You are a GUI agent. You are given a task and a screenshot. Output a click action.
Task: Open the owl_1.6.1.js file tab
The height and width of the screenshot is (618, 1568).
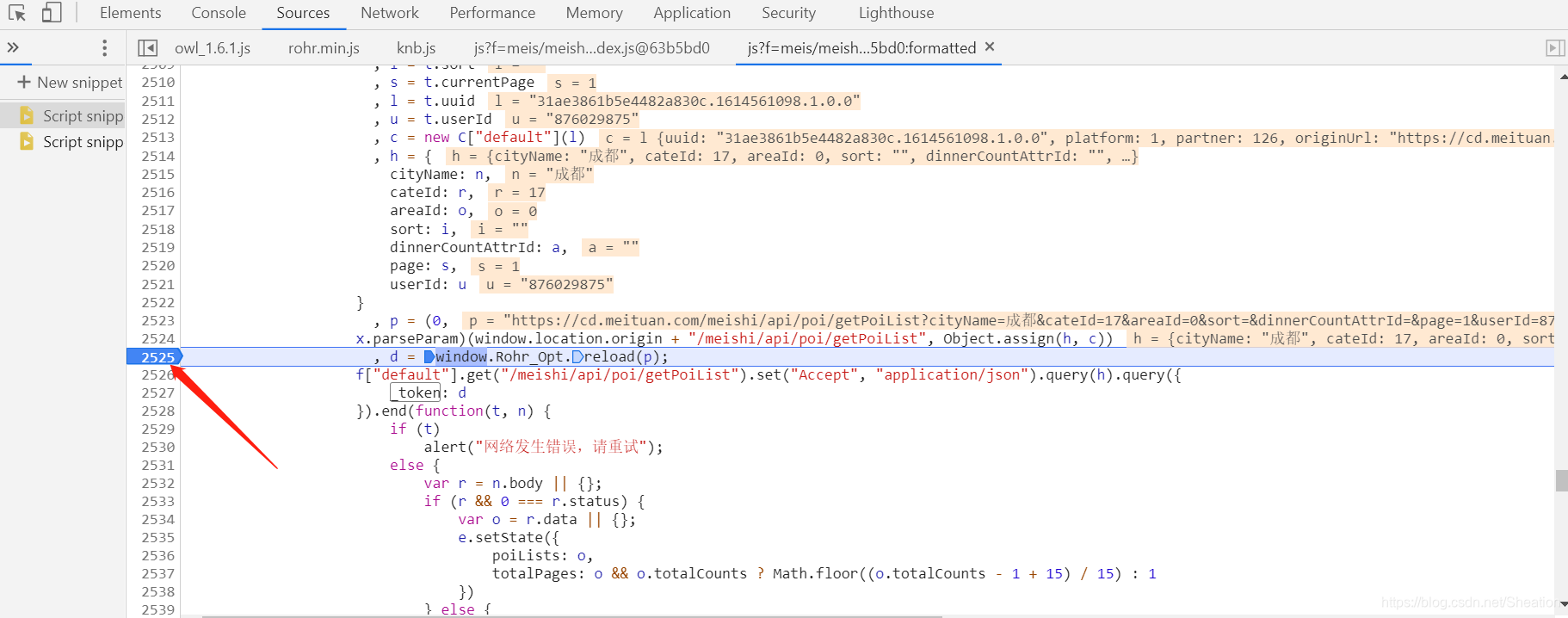point(213,48)
